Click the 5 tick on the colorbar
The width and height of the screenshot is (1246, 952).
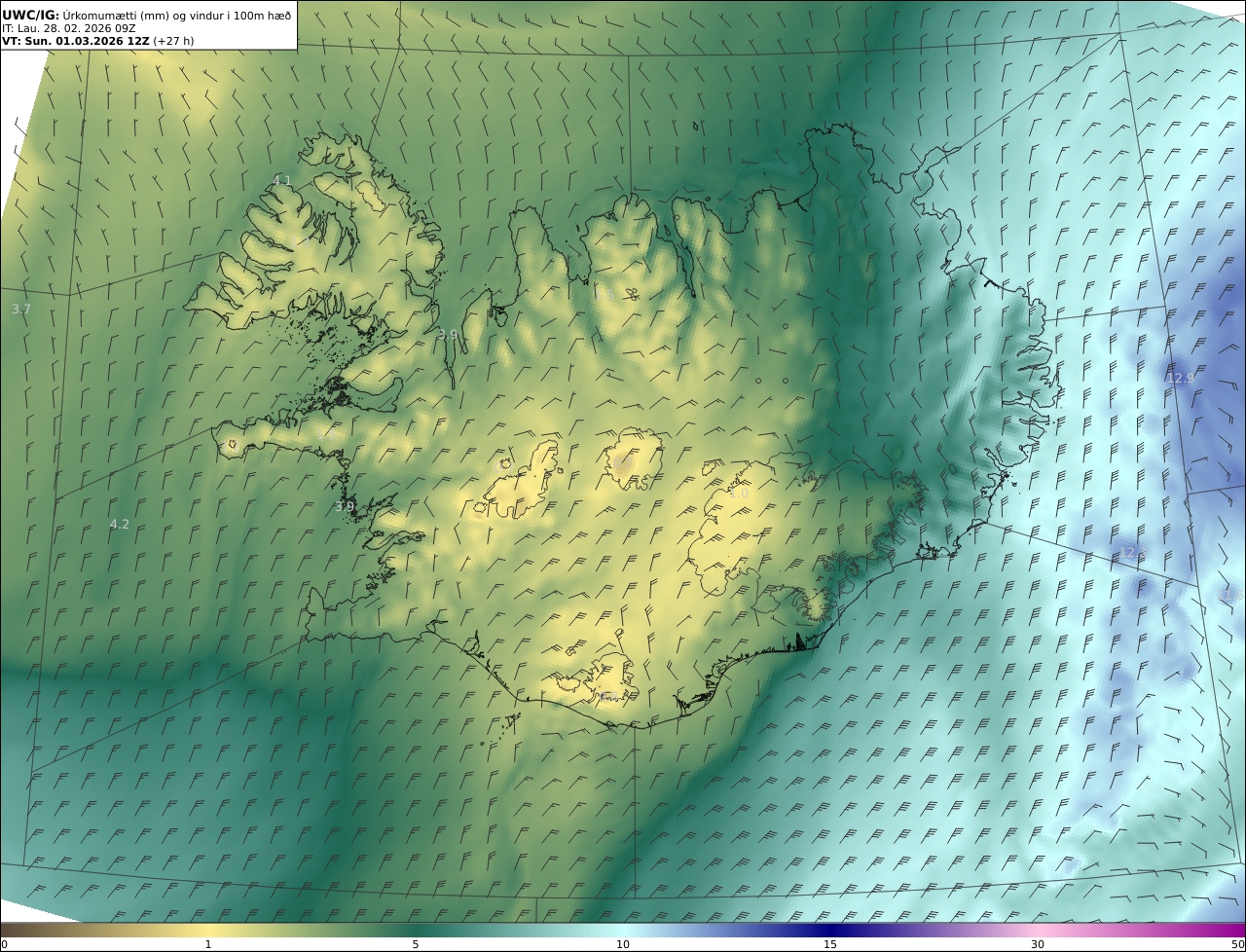(x=416, y=944)
